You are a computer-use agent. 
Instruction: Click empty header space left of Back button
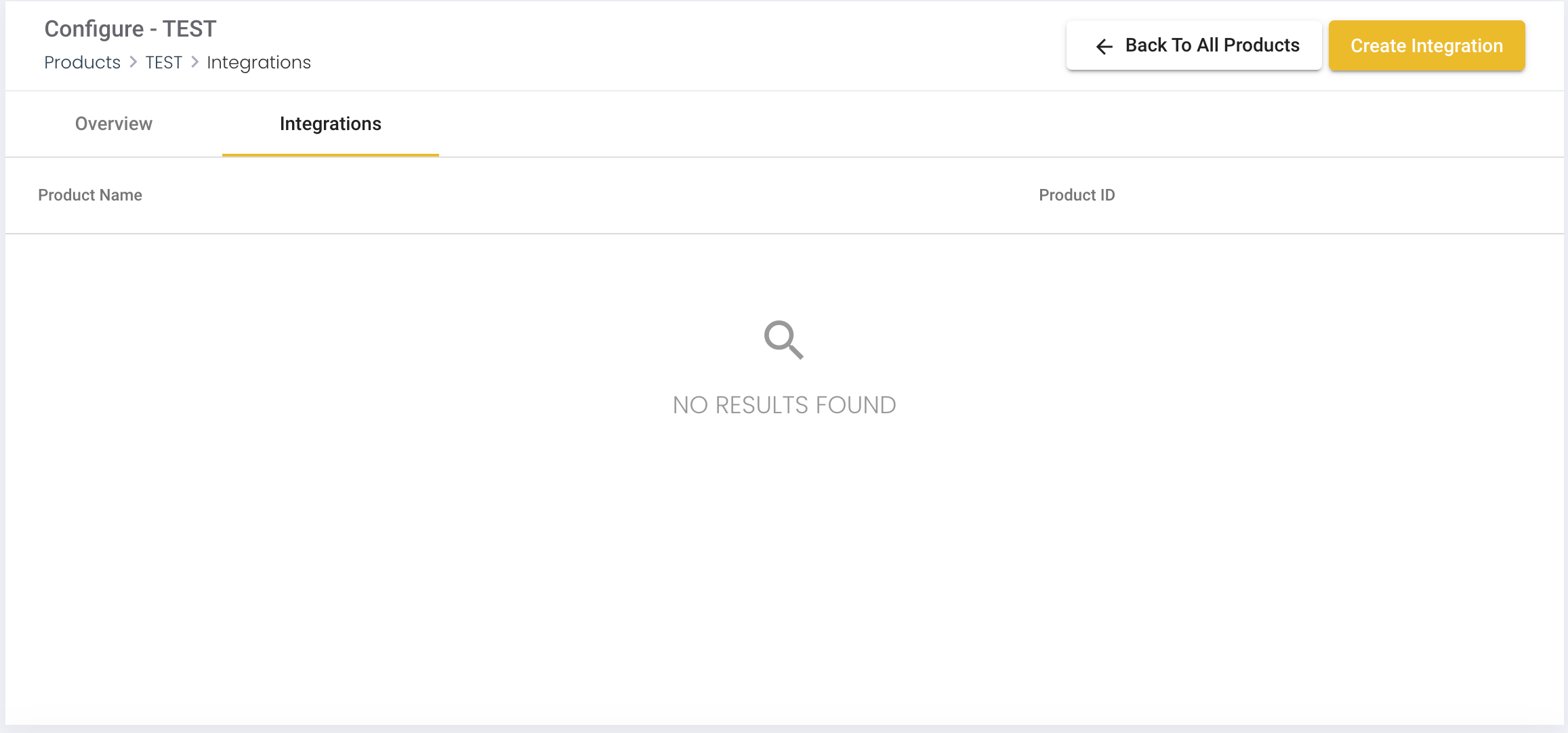coord(678,45)
